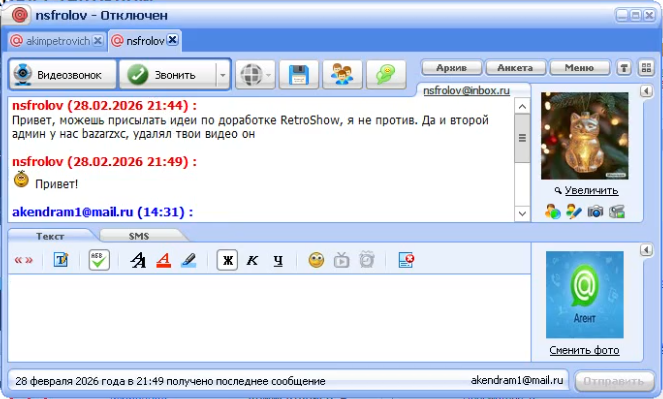Click the clear message icon with red X
663x399 pixels.
pos(406,260)
